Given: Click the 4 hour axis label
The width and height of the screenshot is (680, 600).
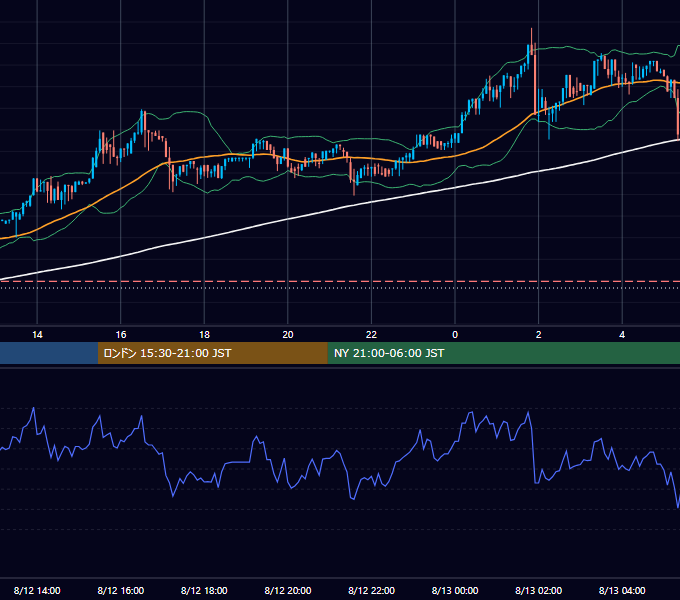Looking at the screenshot, I should click(622, 335).
